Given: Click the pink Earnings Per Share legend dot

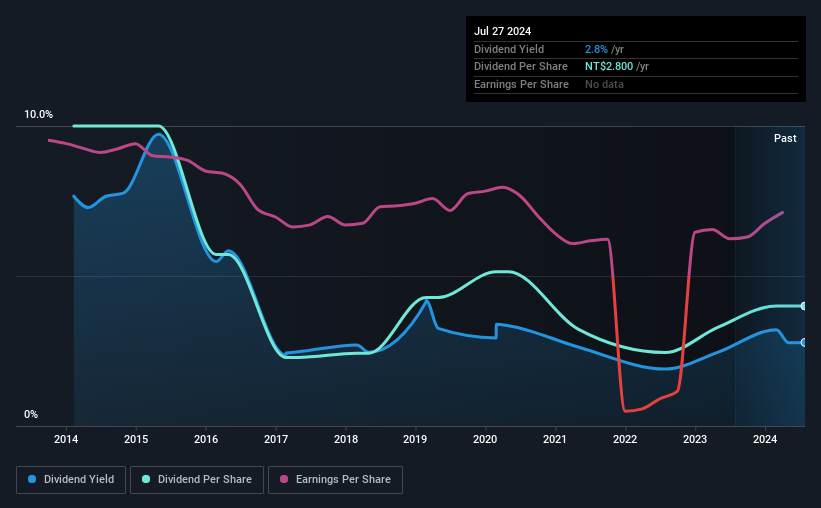Looking at the screenshot, I should coord(284,479).
